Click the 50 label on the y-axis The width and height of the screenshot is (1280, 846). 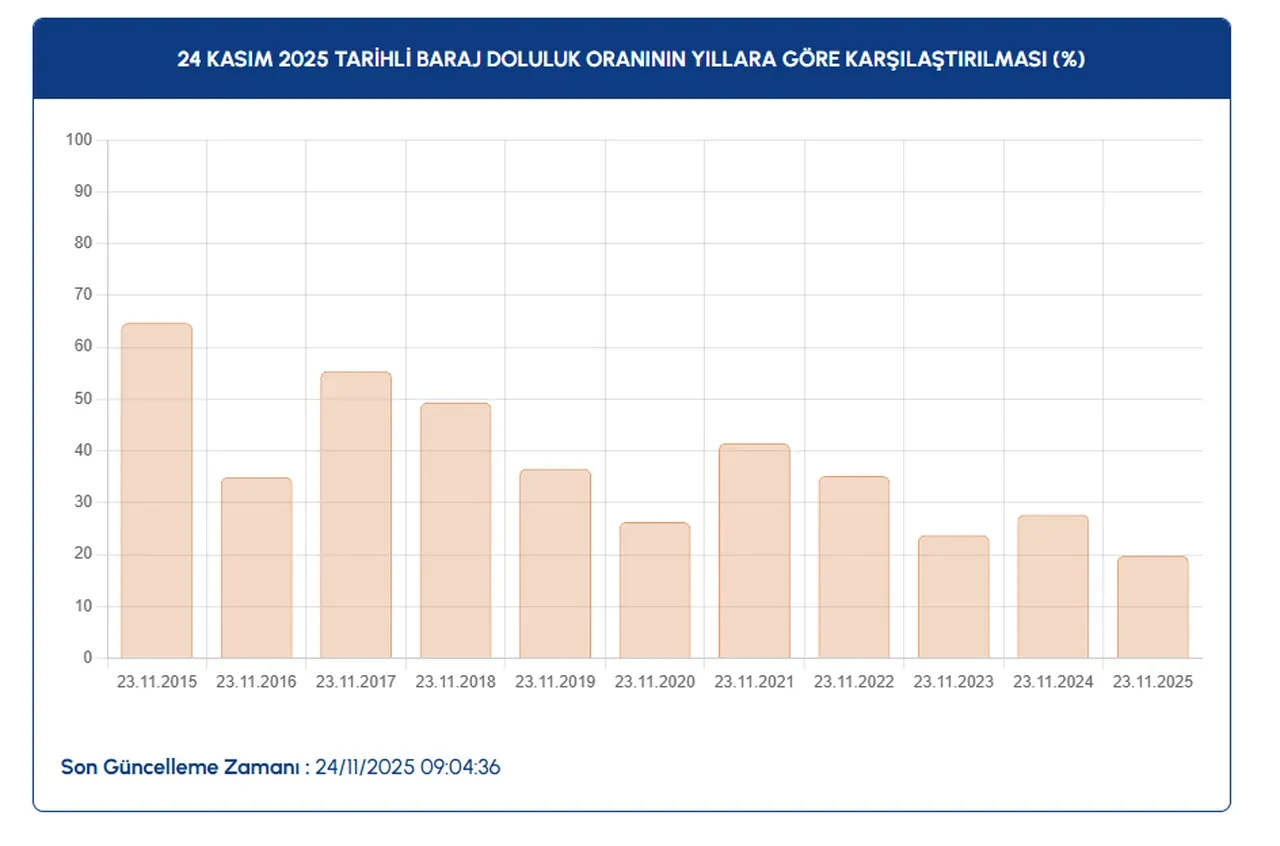click(x=83, y=399)
